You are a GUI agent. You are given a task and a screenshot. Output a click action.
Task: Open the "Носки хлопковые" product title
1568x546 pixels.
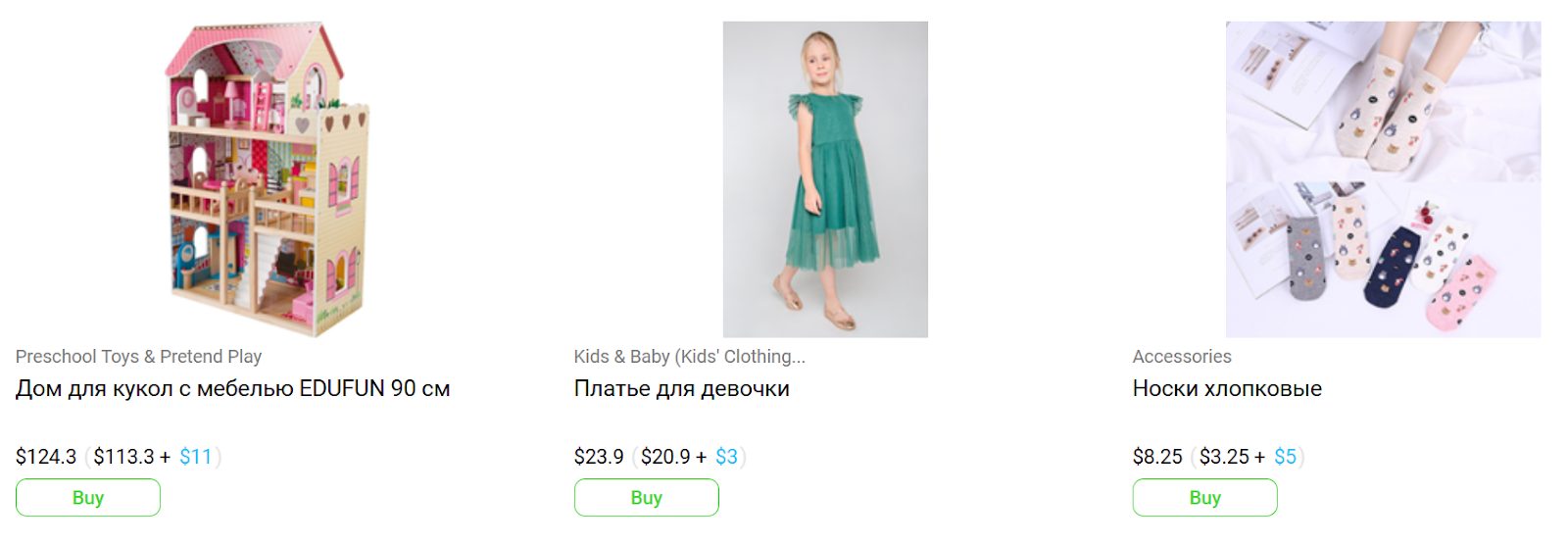click(x=1227, y=389)
